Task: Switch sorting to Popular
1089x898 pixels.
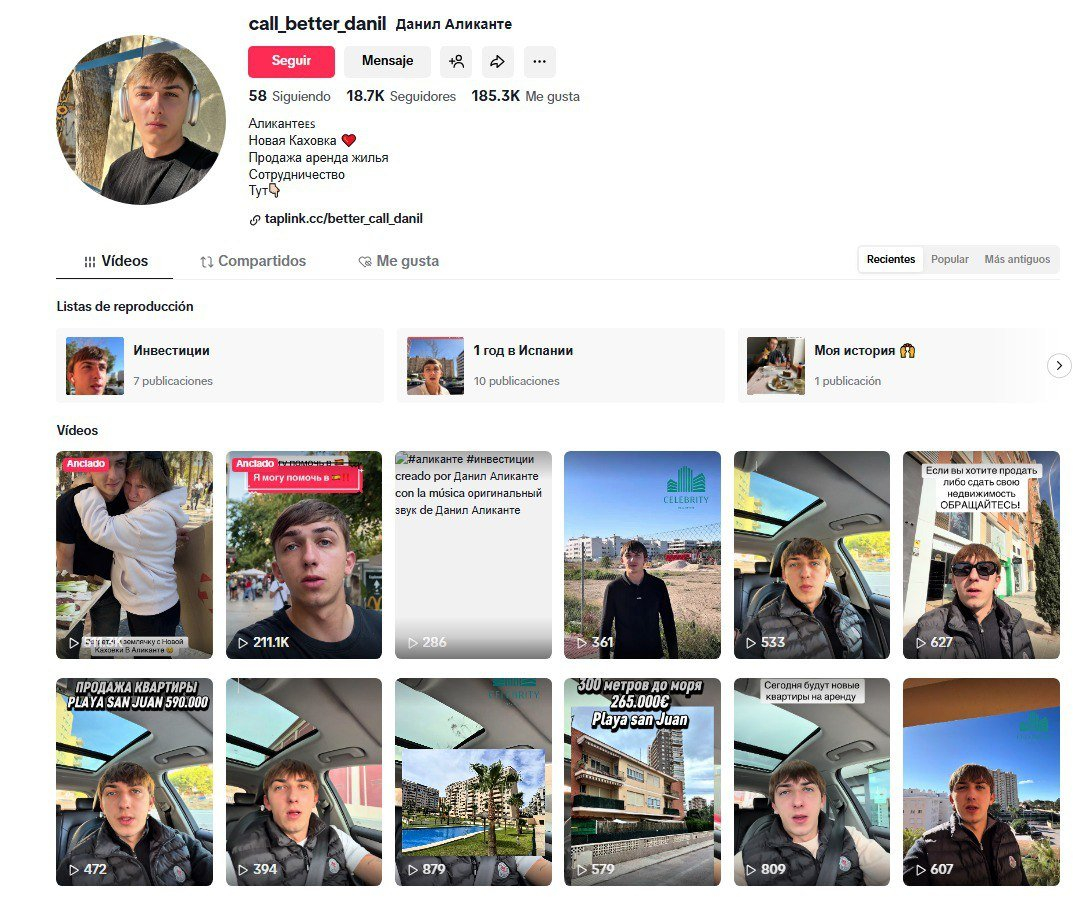Action: coord(949,259)
